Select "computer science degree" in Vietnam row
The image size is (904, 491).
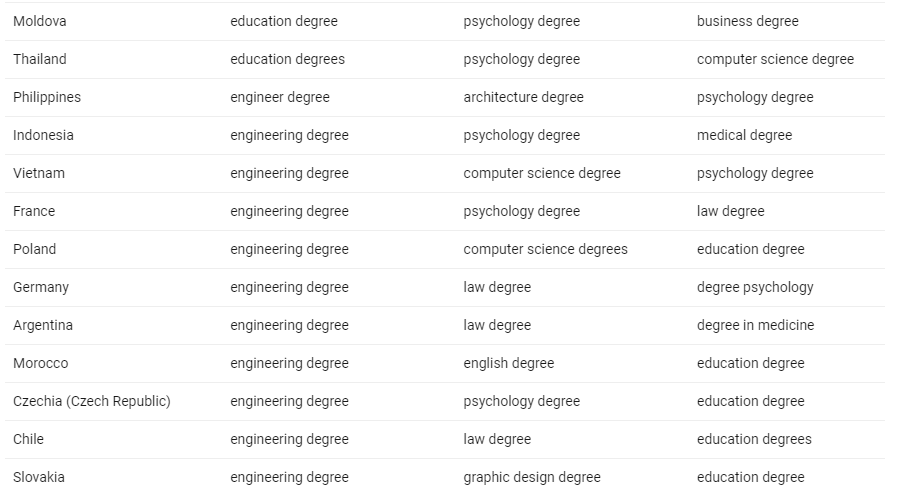(542, 173)
